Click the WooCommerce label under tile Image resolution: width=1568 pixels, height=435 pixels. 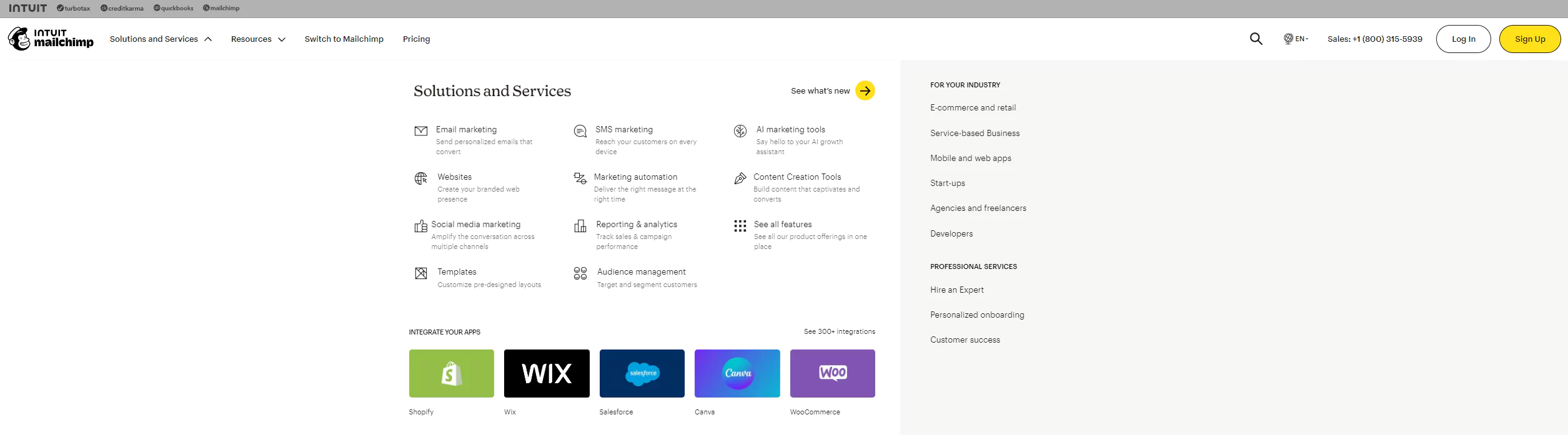pyautogui.click(x=815, y=412)
